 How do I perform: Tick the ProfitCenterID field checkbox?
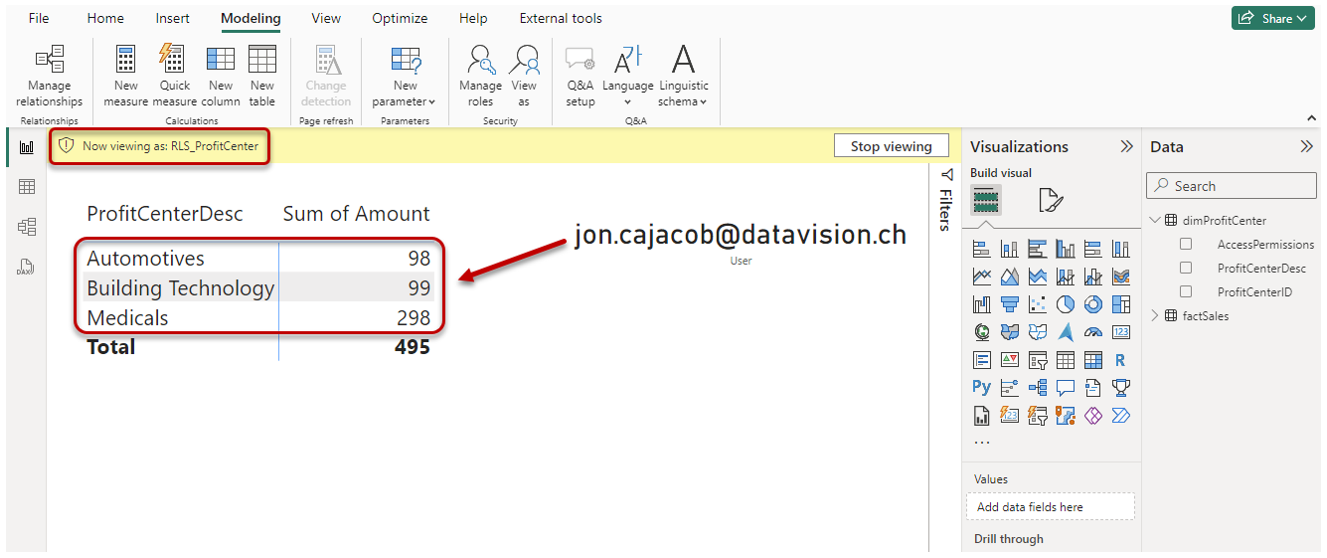tap(1186, 292)
